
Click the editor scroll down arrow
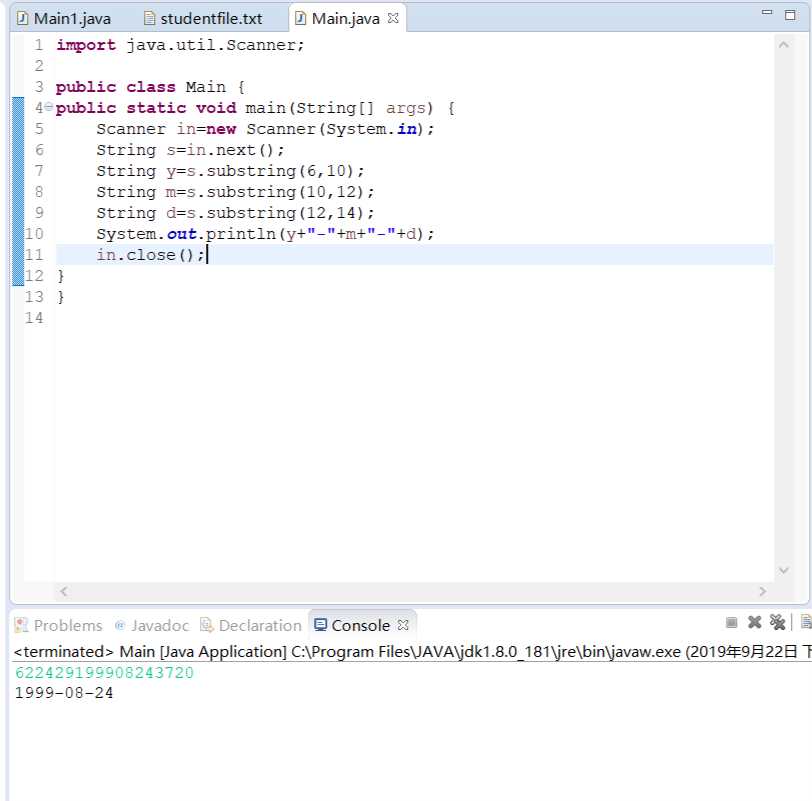pos(784,570)
